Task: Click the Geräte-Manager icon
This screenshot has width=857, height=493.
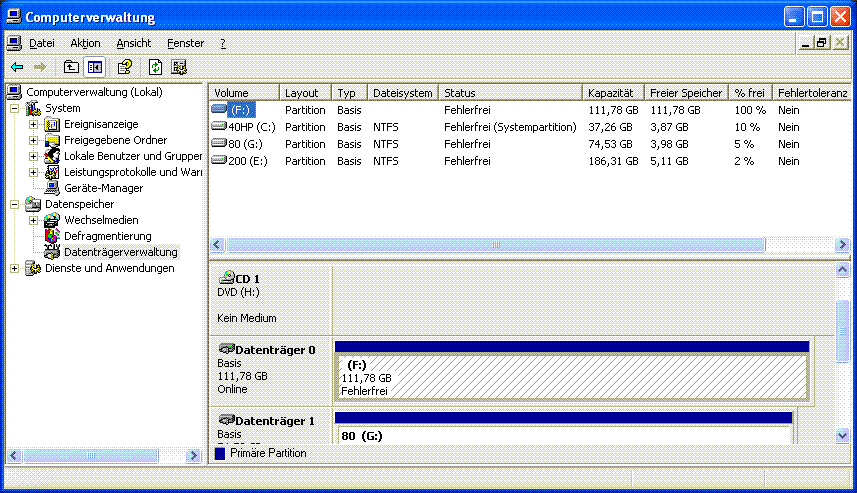Action: point(52,188)
